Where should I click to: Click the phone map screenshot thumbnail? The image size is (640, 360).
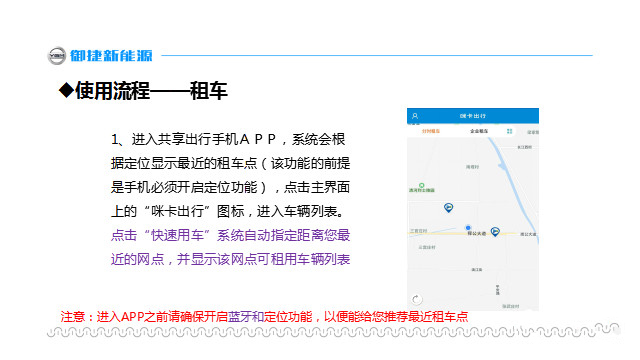tap(473, 209)
